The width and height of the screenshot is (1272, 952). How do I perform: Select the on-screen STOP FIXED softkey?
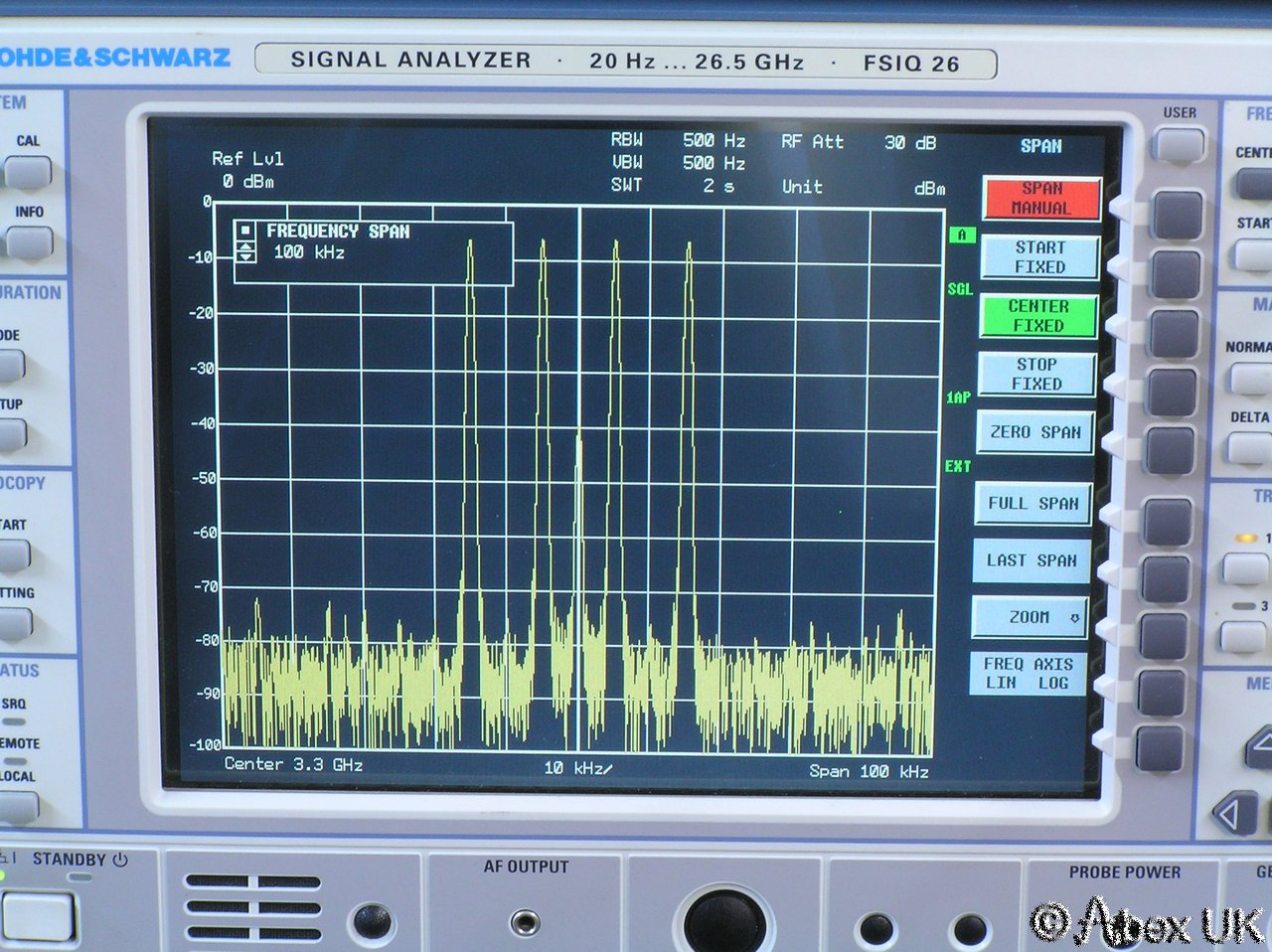1036,375
